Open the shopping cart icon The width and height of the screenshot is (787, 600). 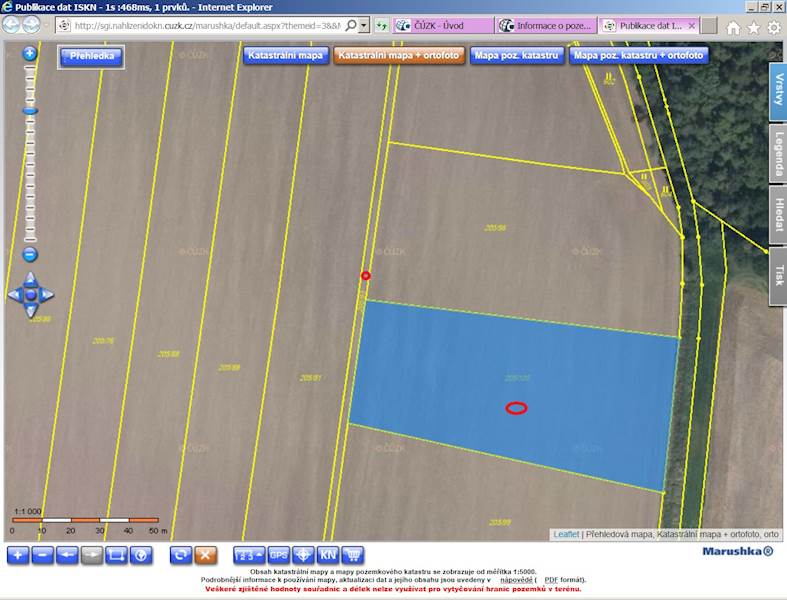pos(353,555)
